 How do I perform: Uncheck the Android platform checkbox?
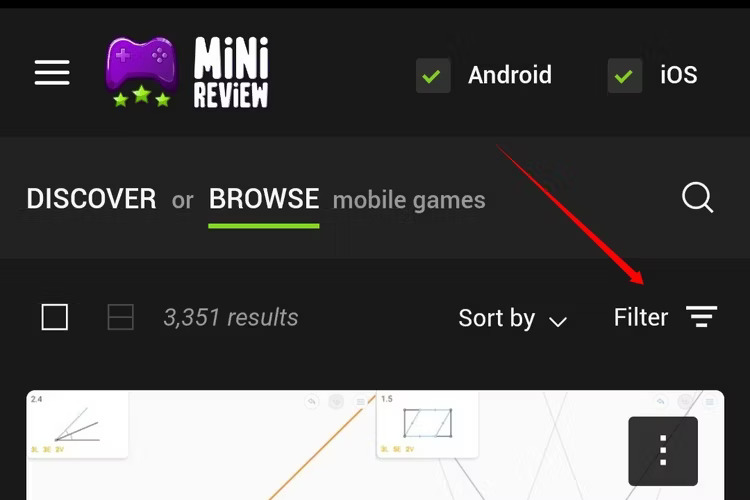(433, 76)
